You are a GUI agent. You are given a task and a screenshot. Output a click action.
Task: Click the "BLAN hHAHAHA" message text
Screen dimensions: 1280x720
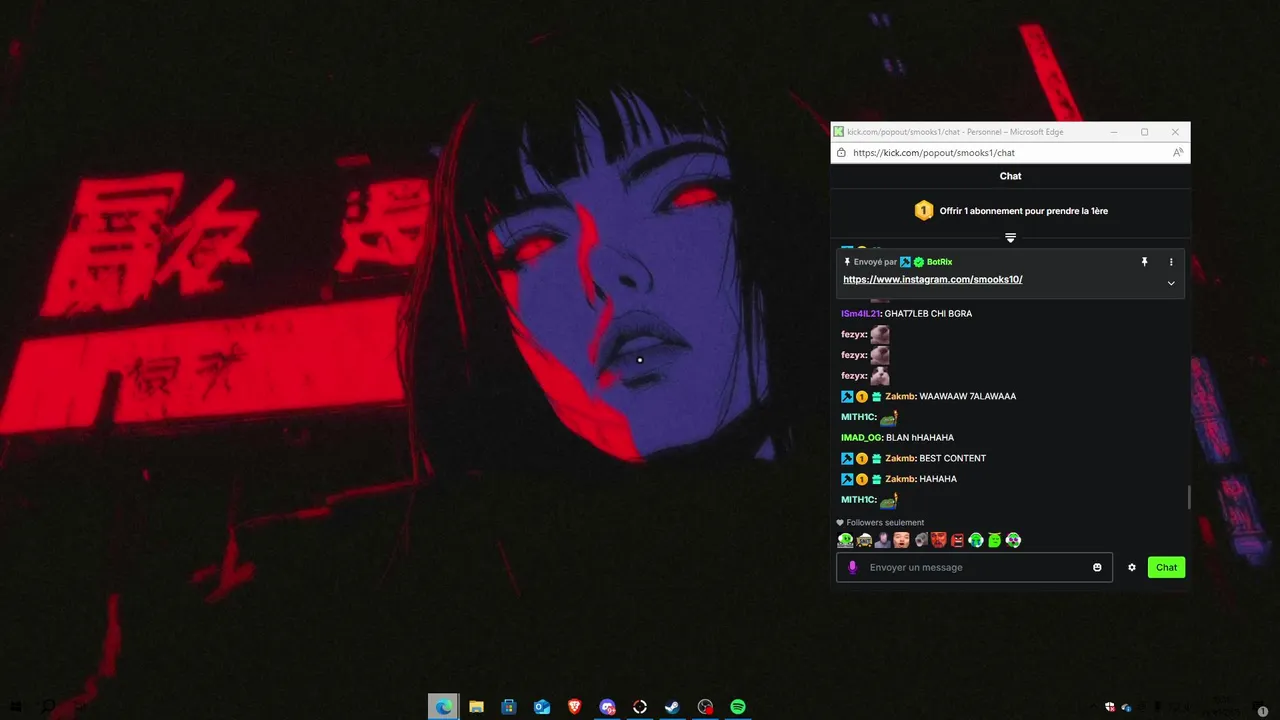pos(920,438)
